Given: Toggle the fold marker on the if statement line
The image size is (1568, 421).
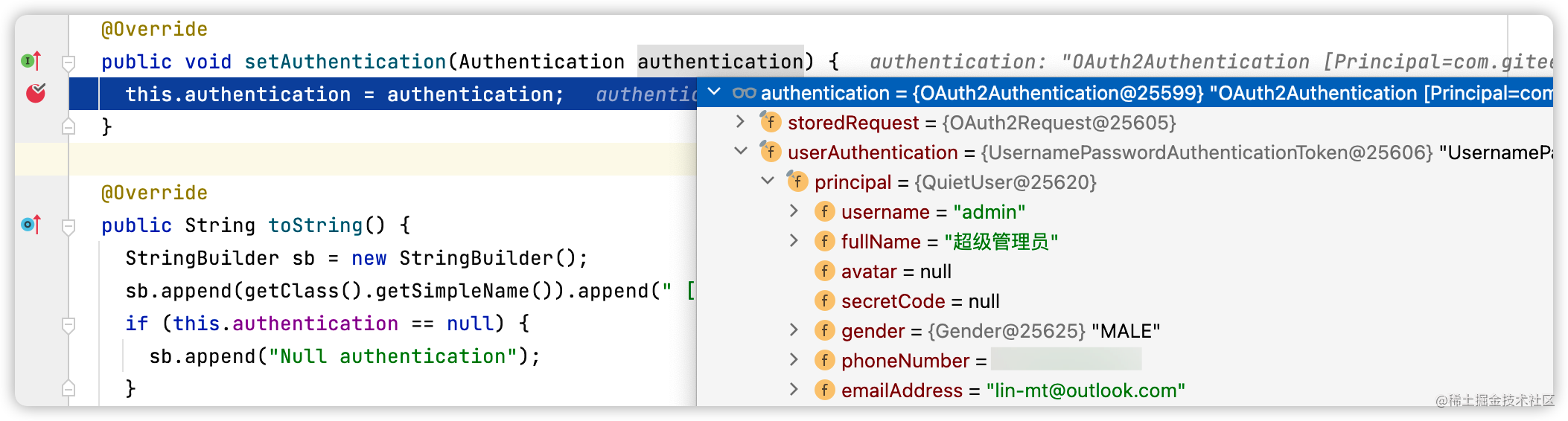Looking at the screenshot, I should [68, 324].
